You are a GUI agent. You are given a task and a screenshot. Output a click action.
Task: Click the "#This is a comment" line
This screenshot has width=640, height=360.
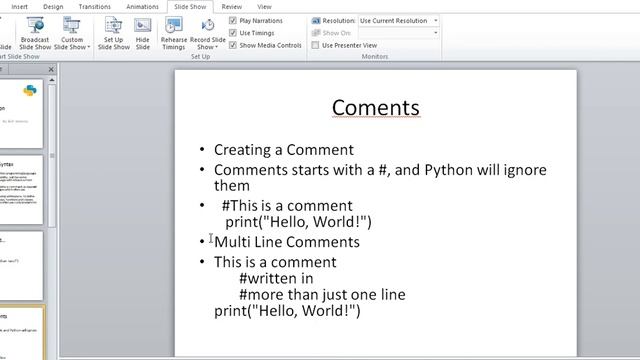tap(287, 206)
